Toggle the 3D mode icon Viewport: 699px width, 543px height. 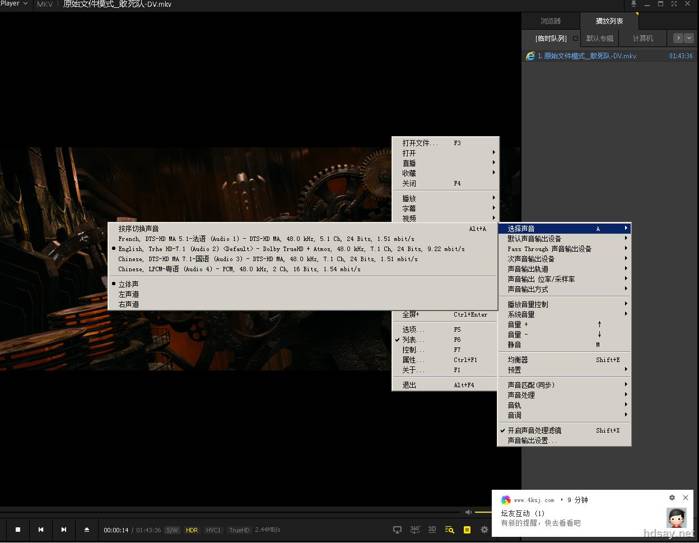432,530
